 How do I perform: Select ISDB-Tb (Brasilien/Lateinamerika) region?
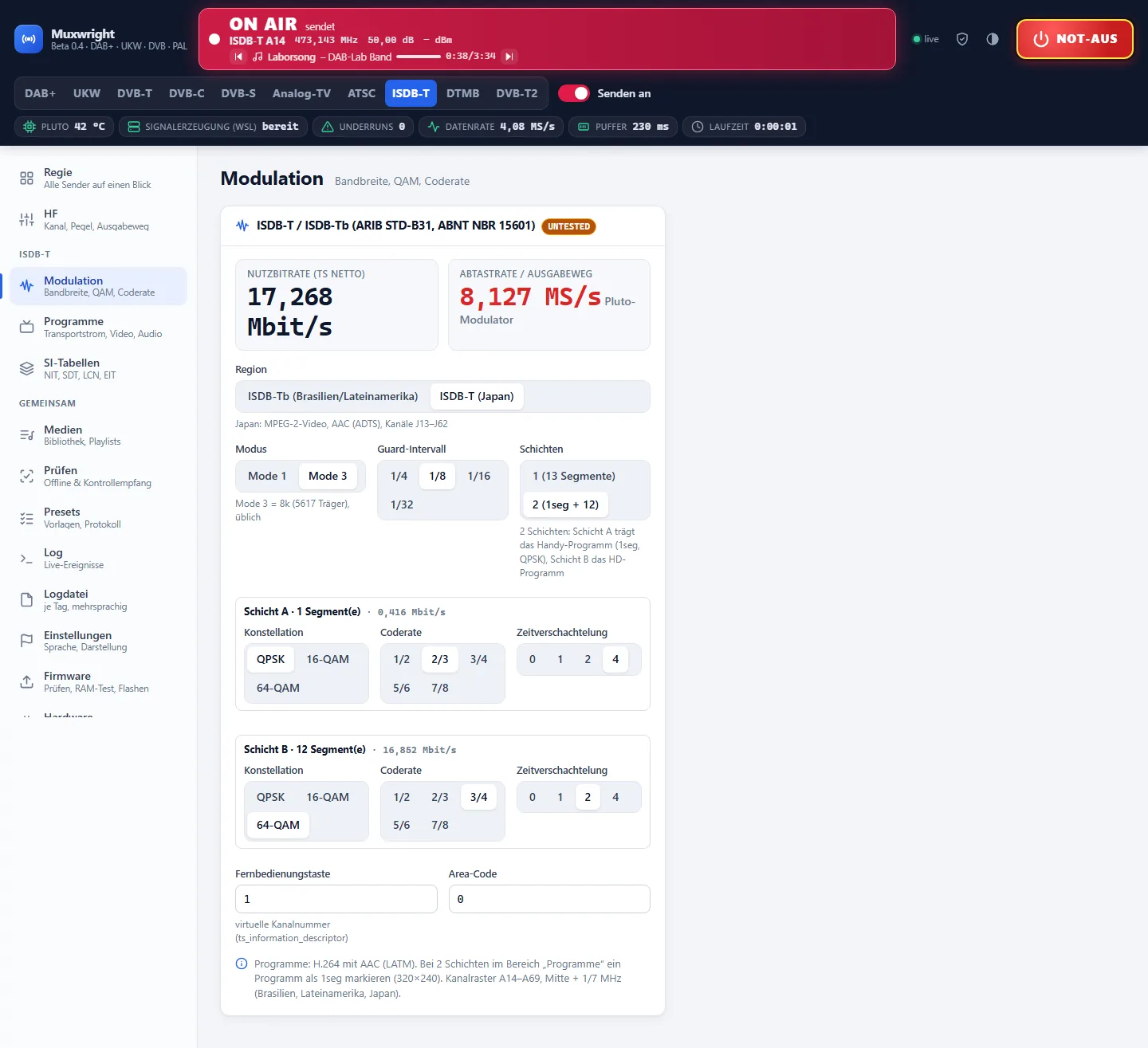pyautogui.click(x=333, y=397)
